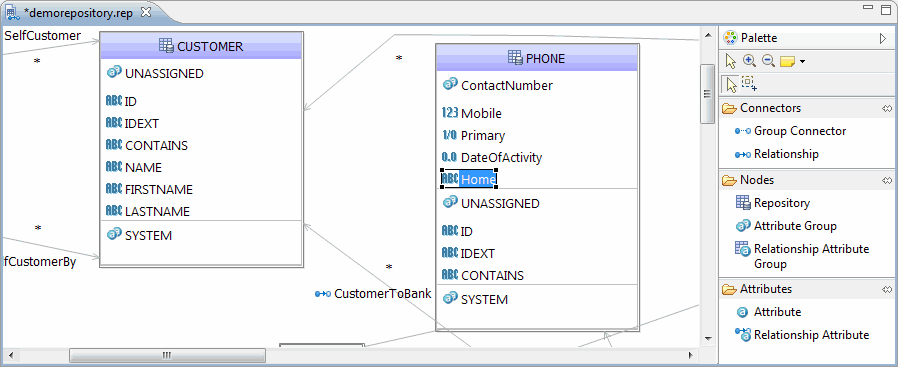Select the FIRSTNAME attribute

149,190
